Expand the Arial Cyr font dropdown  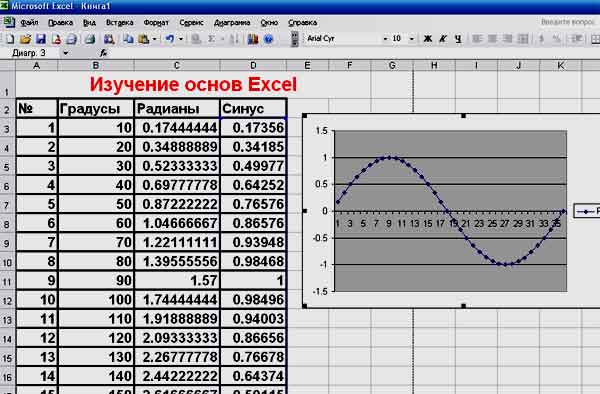pyautogui.click(x=385, y=39)
